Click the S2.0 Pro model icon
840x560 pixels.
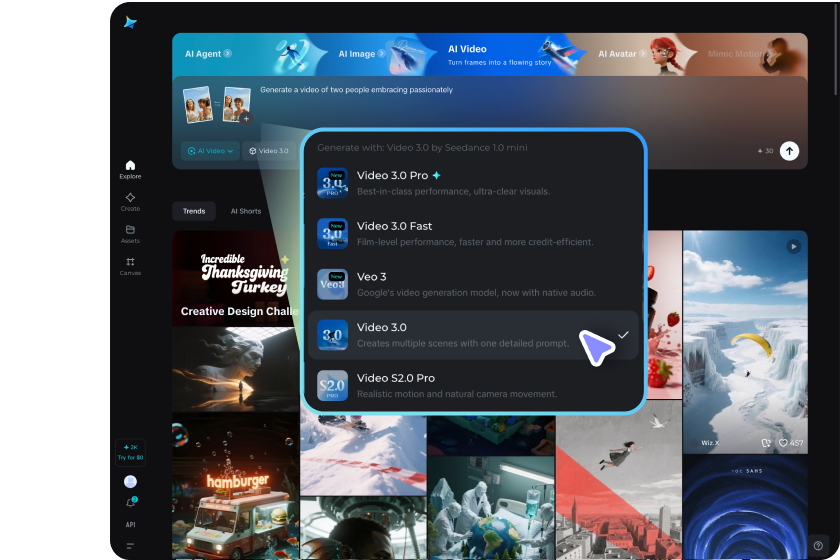click(x=333, y=386)
